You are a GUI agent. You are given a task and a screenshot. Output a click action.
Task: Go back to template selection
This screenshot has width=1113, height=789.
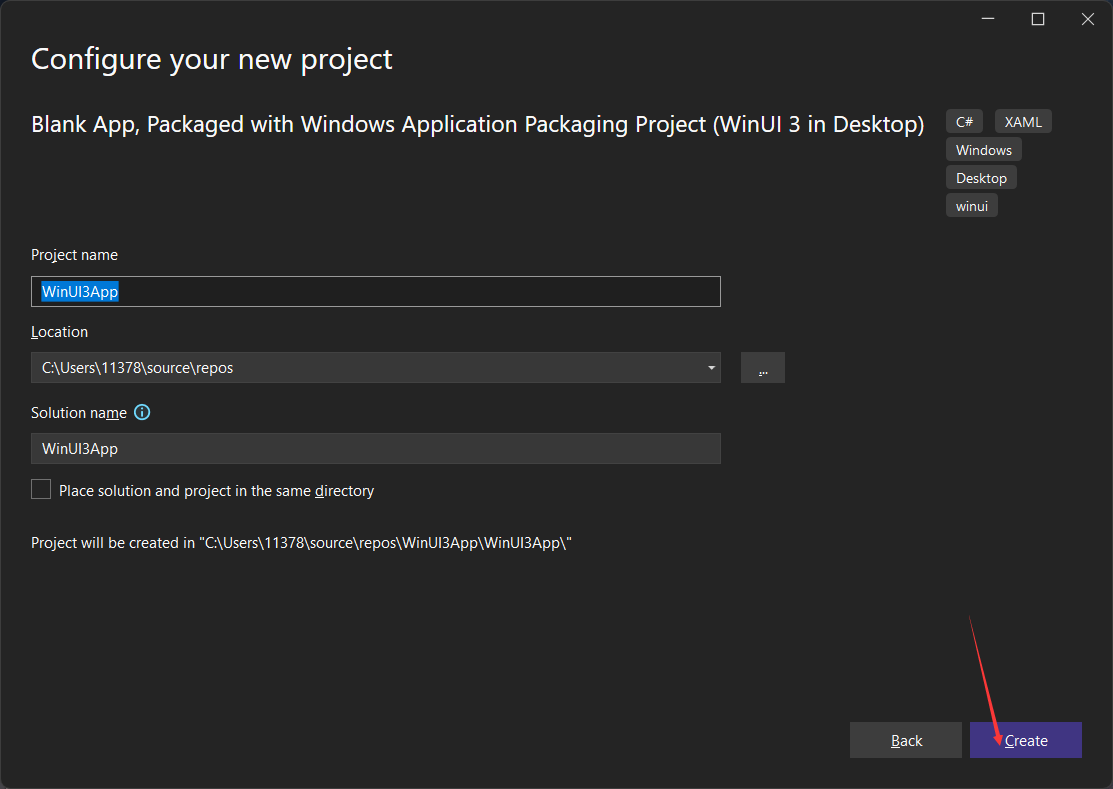[x=905, y=740]
